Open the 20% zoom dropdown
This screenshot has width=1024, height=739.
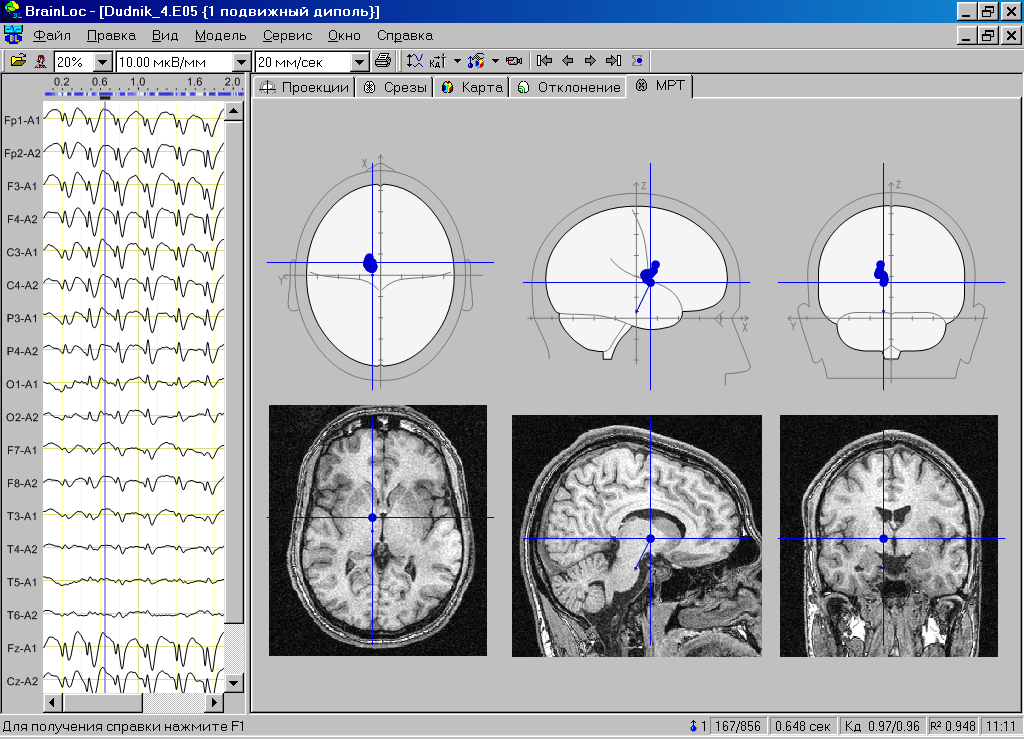coord(103,62)
